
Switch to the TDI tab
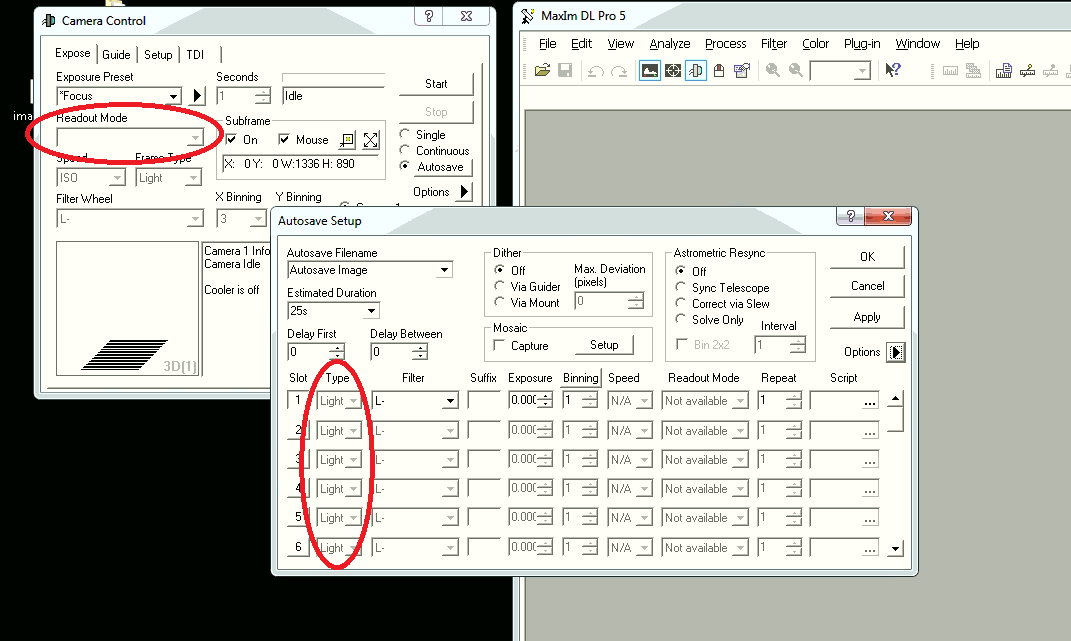pos(195,55)
